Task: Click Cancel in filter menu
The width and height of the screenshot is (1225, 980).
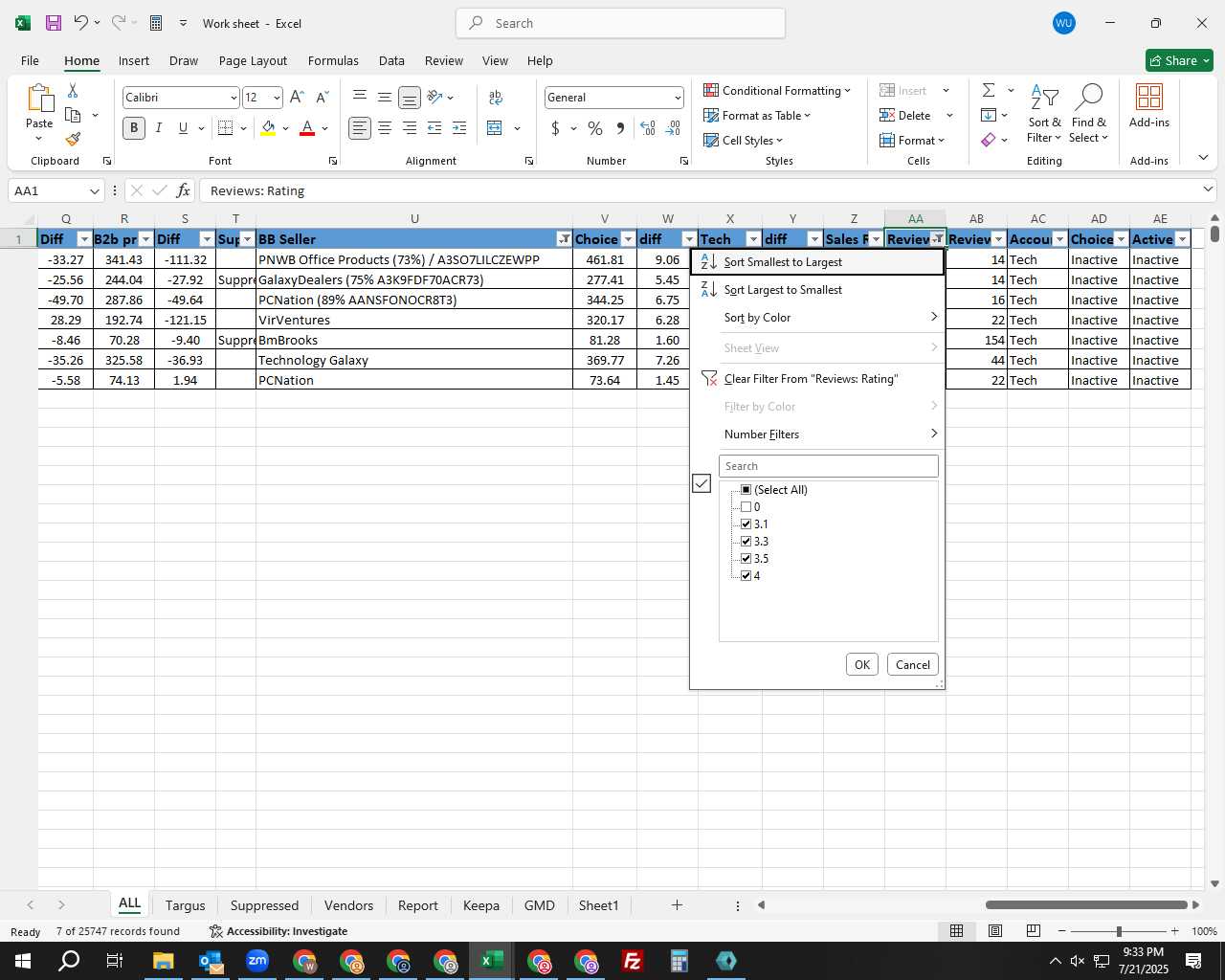Action: click(x=913, y=665)
